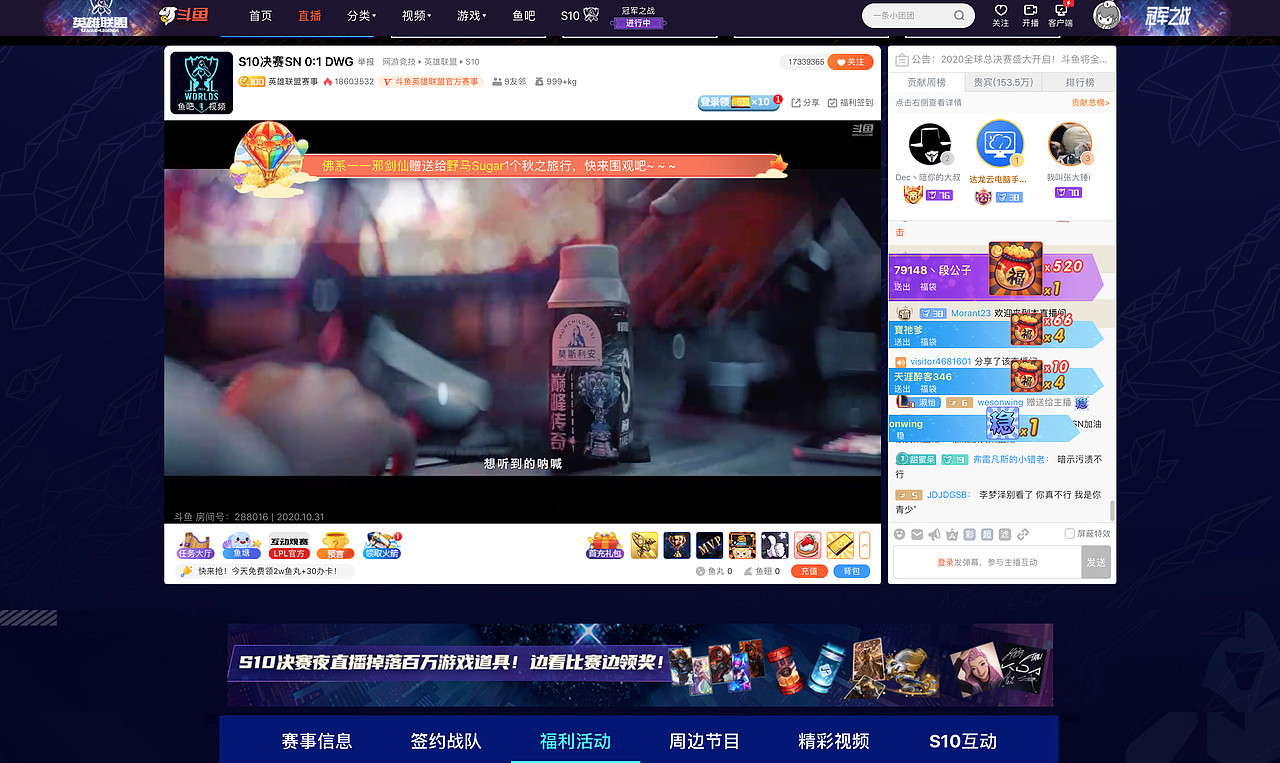This screenshot has height=763, width=1280.
Task: Open the emoji picker in chat toolbar
Action: 900,534
